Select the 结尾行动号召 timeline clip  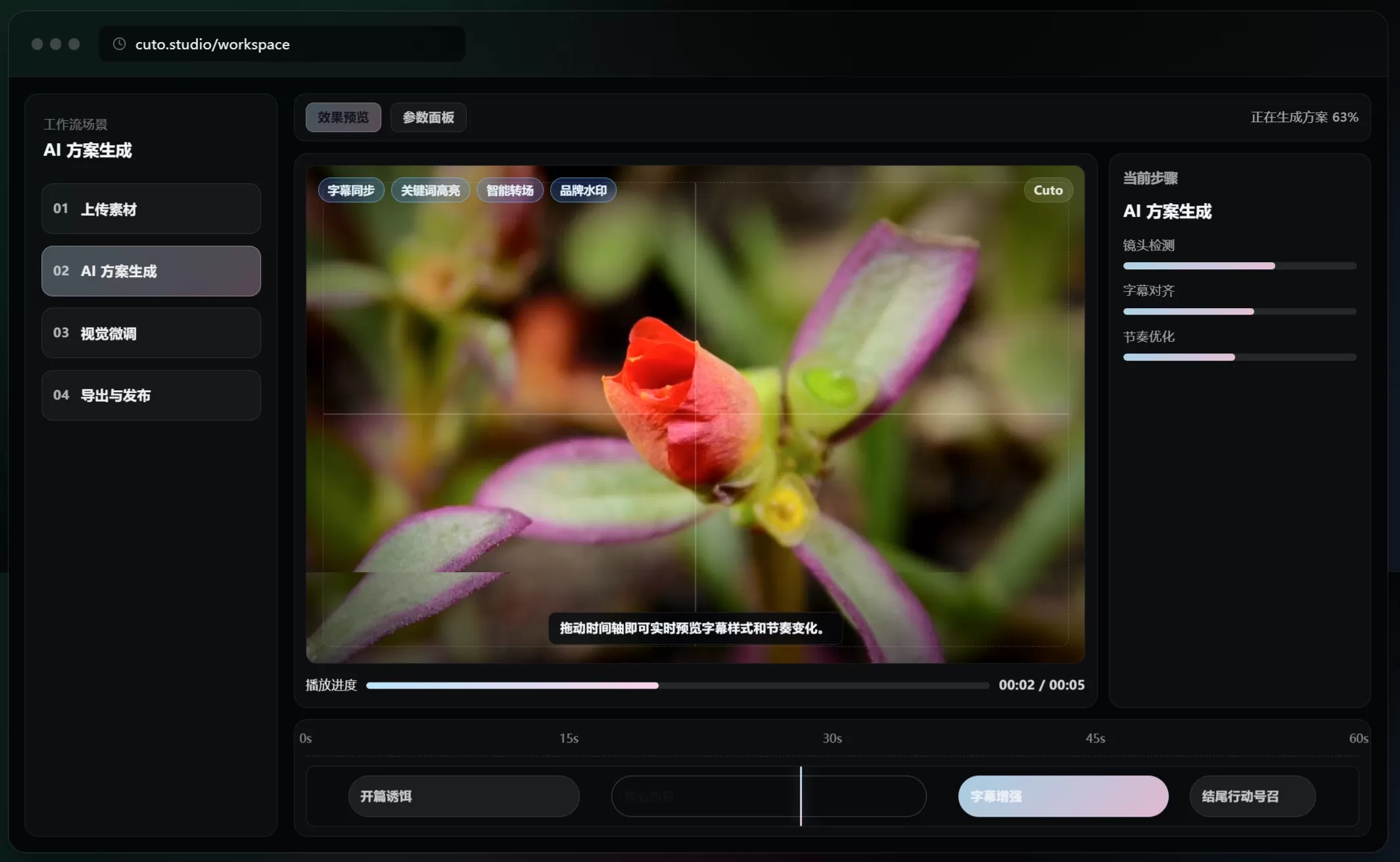click(x=1252, y=796)
